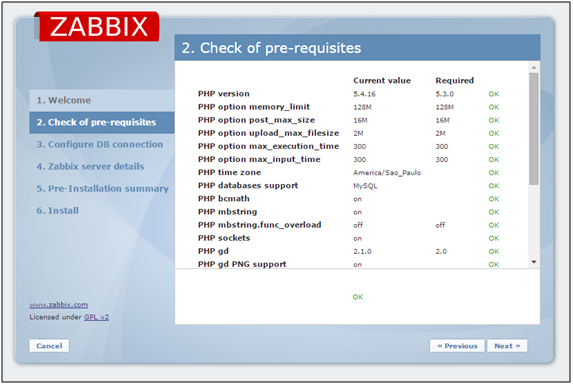
Task: Click the 2M upload_max_filesize current value
Action: (358, 133)
